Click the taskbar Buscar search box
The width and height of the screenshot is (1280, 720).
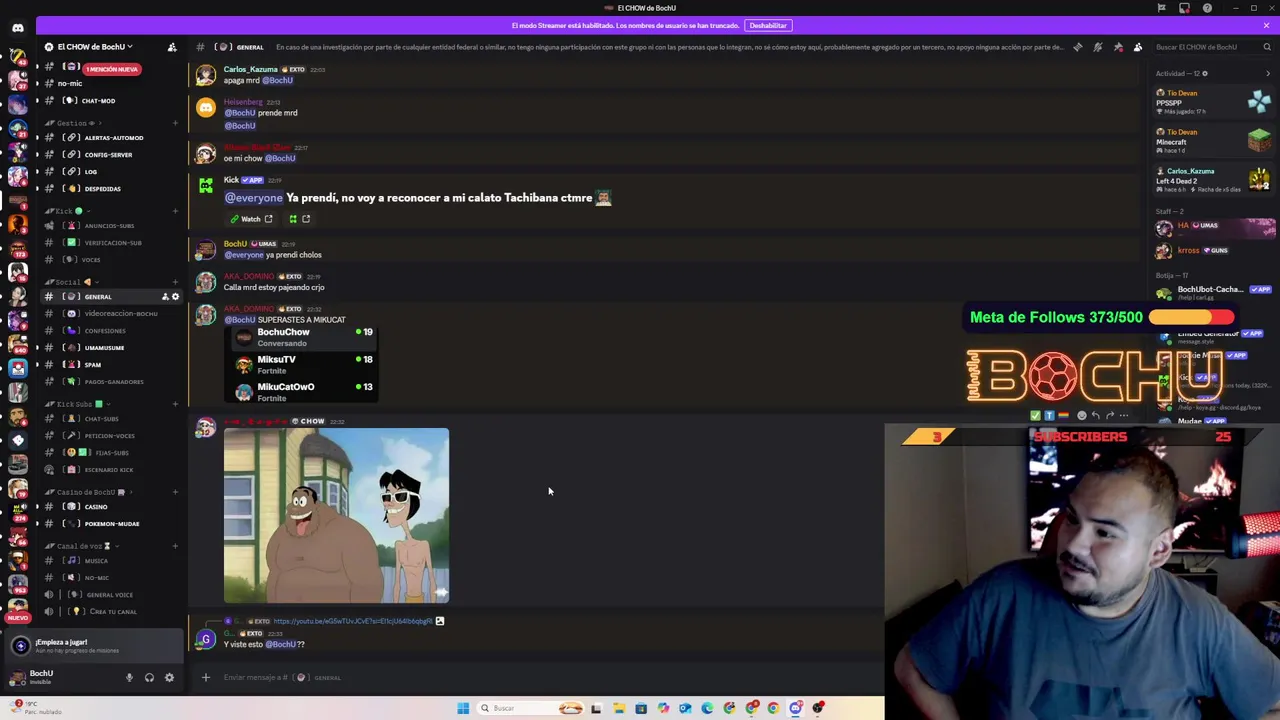[532, 708]
